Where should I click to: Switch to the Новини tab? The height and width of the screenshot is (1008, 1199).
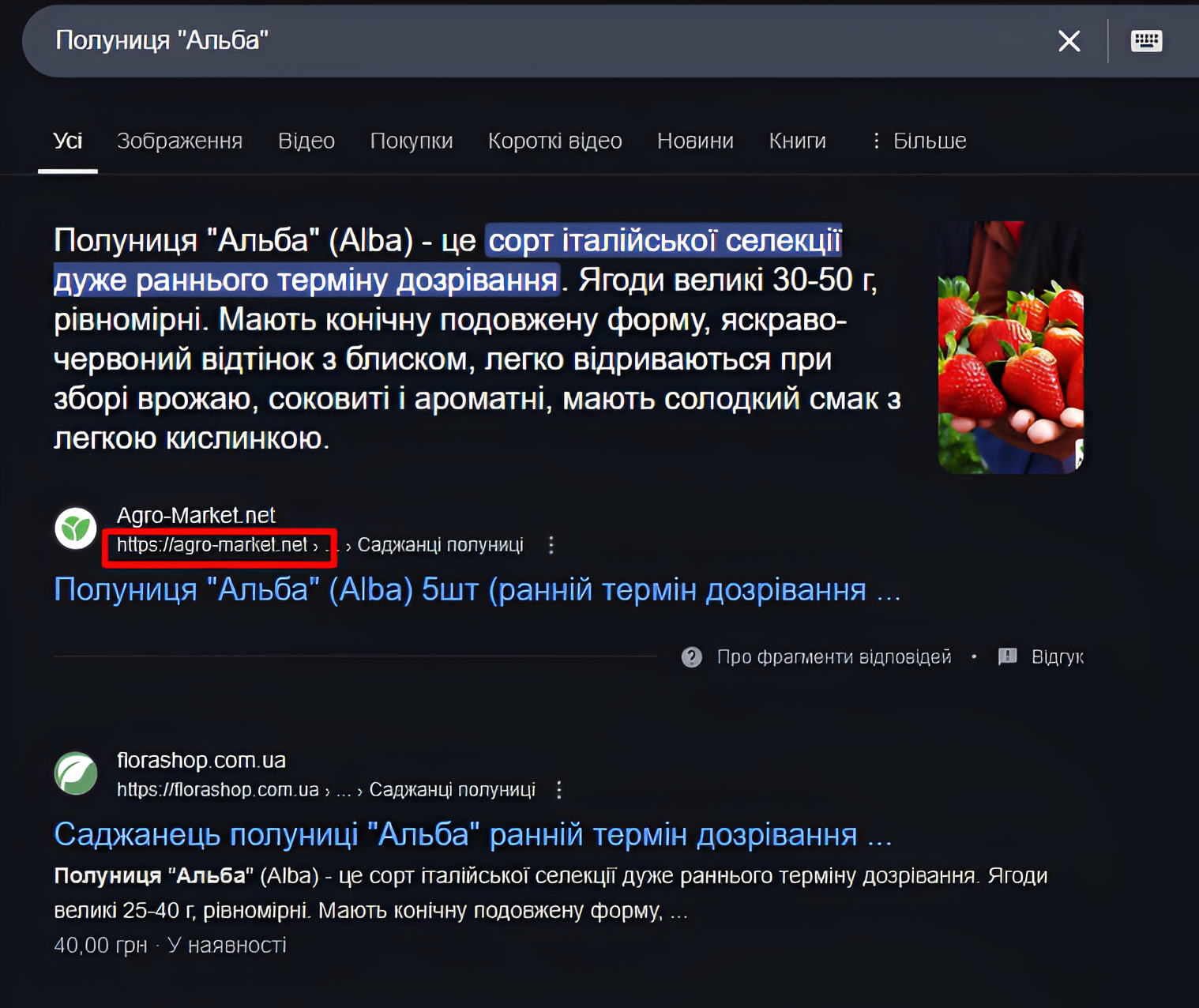[695, 141]
